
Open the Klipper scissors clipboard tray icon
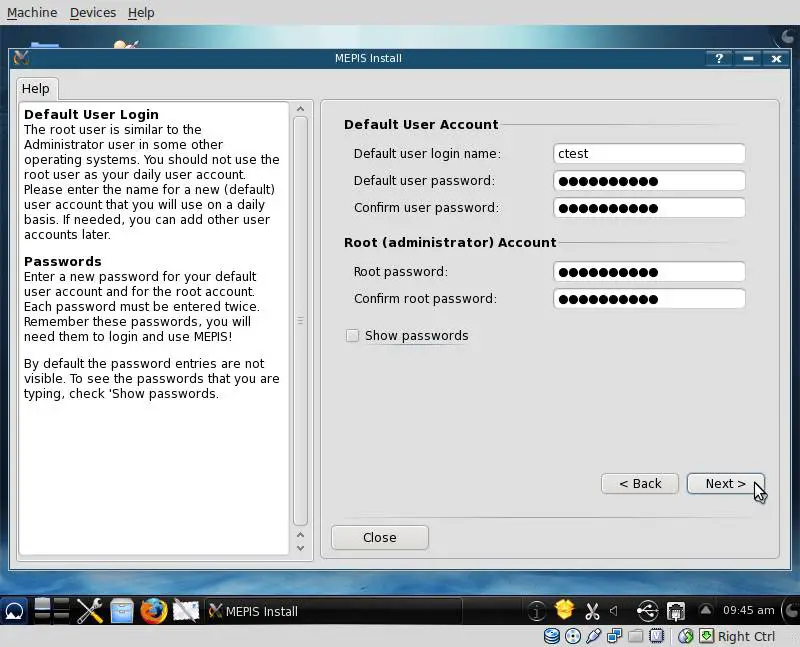(592, 611)
